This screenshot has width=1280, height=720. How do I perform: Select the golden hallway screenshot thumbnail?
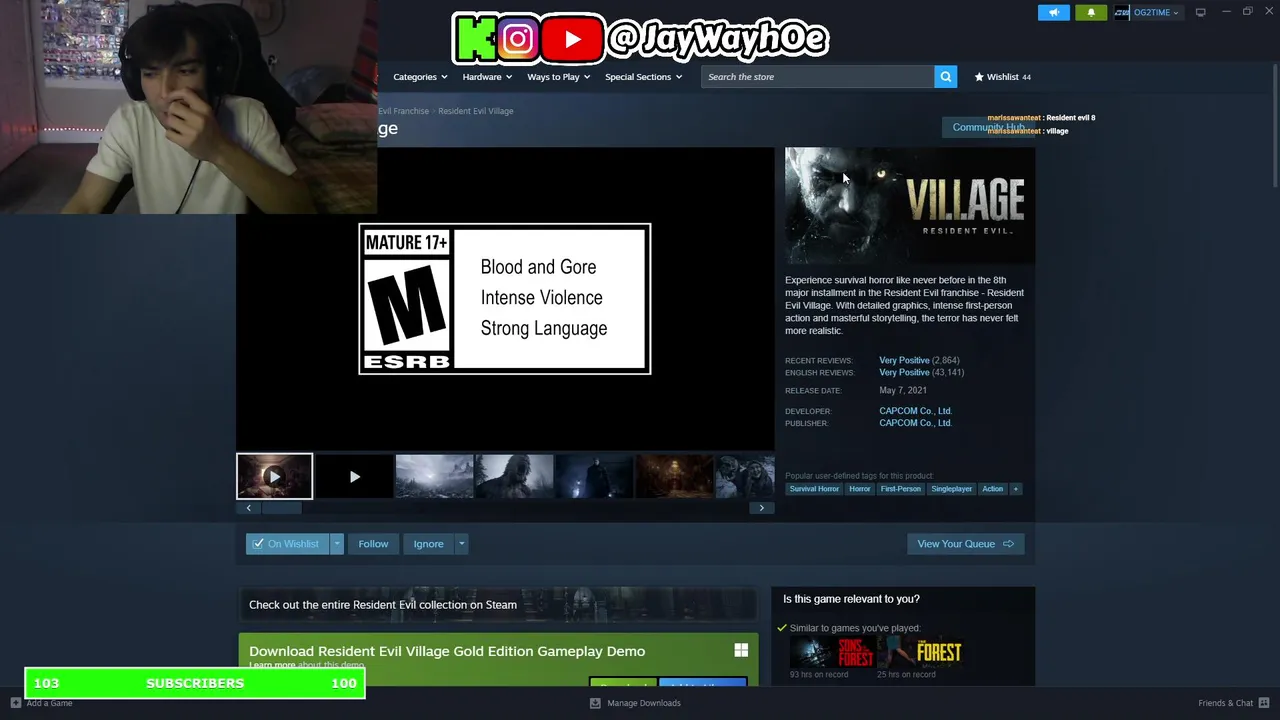pyautogui.click(x=674, y=477)
